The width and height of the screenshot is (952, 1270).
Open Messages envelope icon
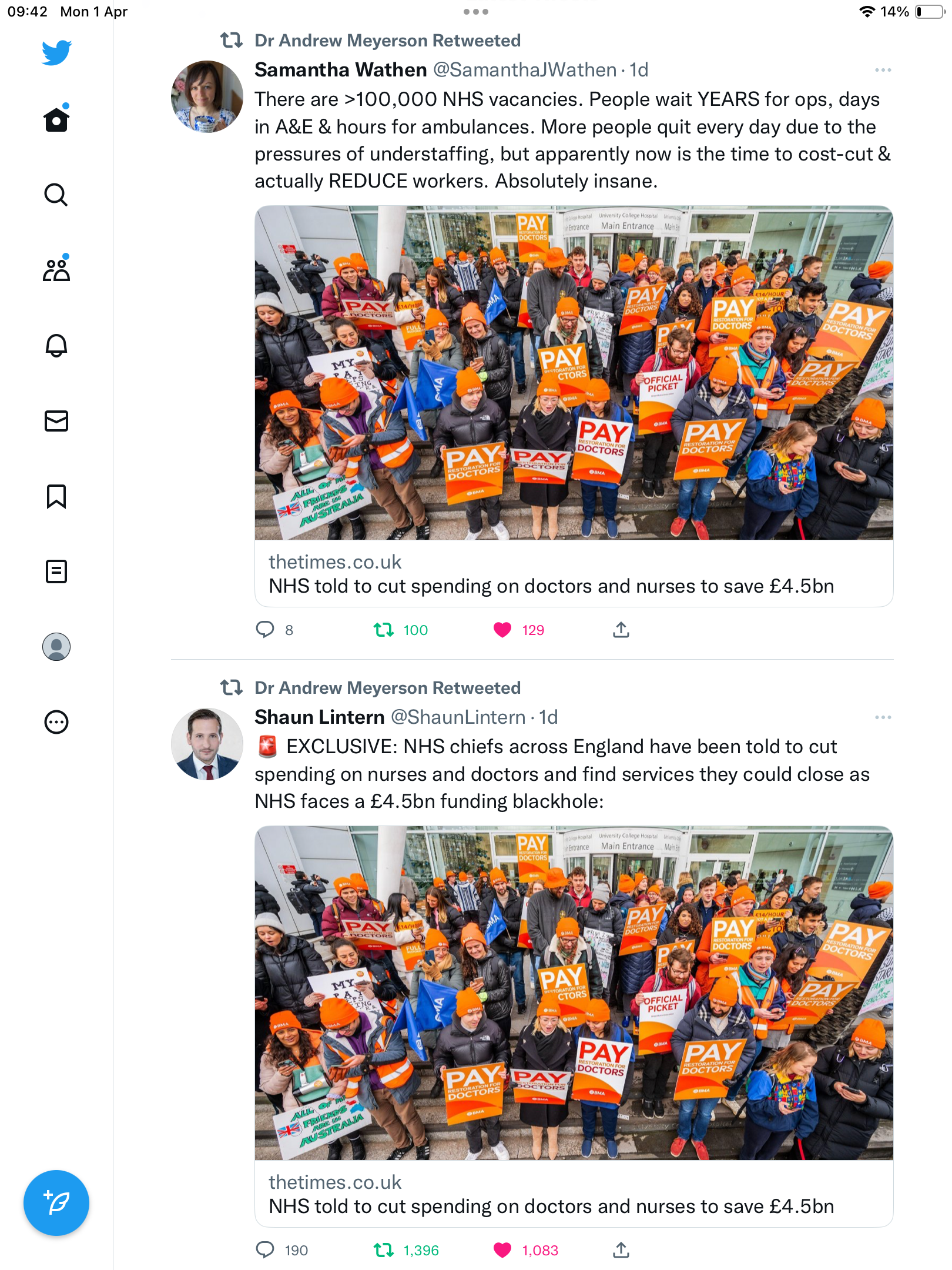click(56, 421)
